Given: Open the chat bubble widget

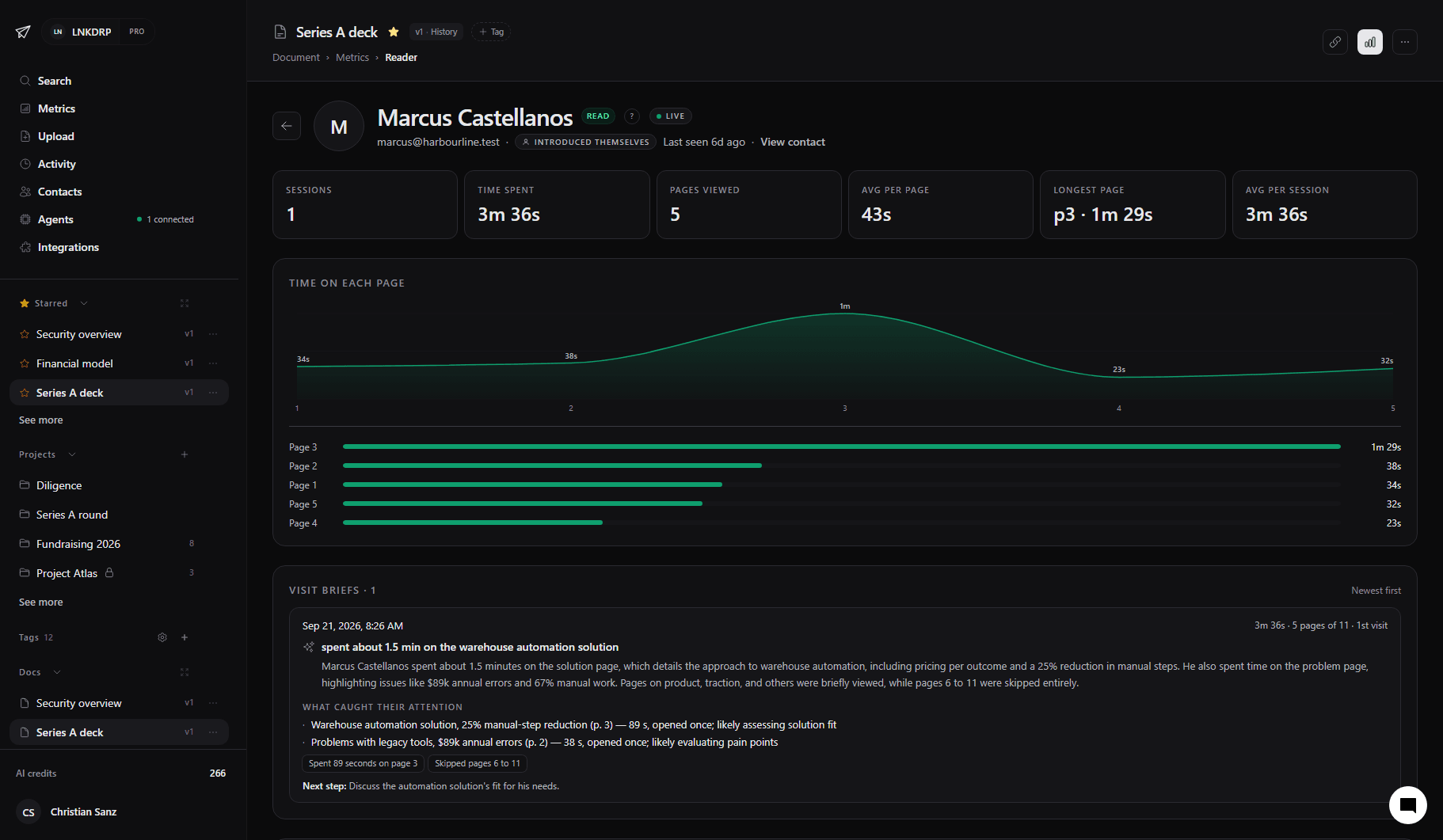Looking at the screenshot, I should click(x=1408, y=805).
